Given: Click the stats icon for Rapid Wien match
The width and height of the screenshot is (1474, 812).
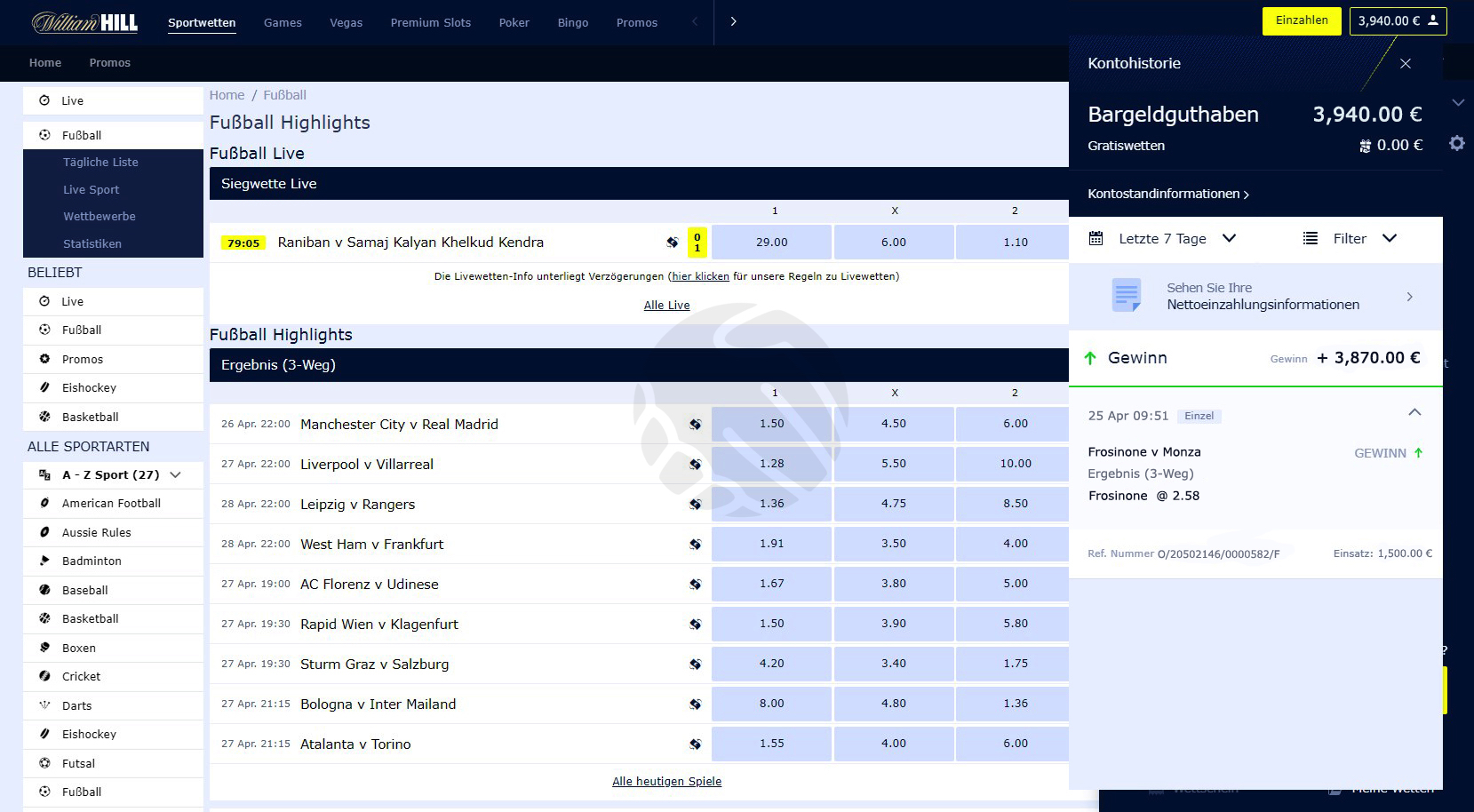Looking at the screenshot, I should point(695,625).
